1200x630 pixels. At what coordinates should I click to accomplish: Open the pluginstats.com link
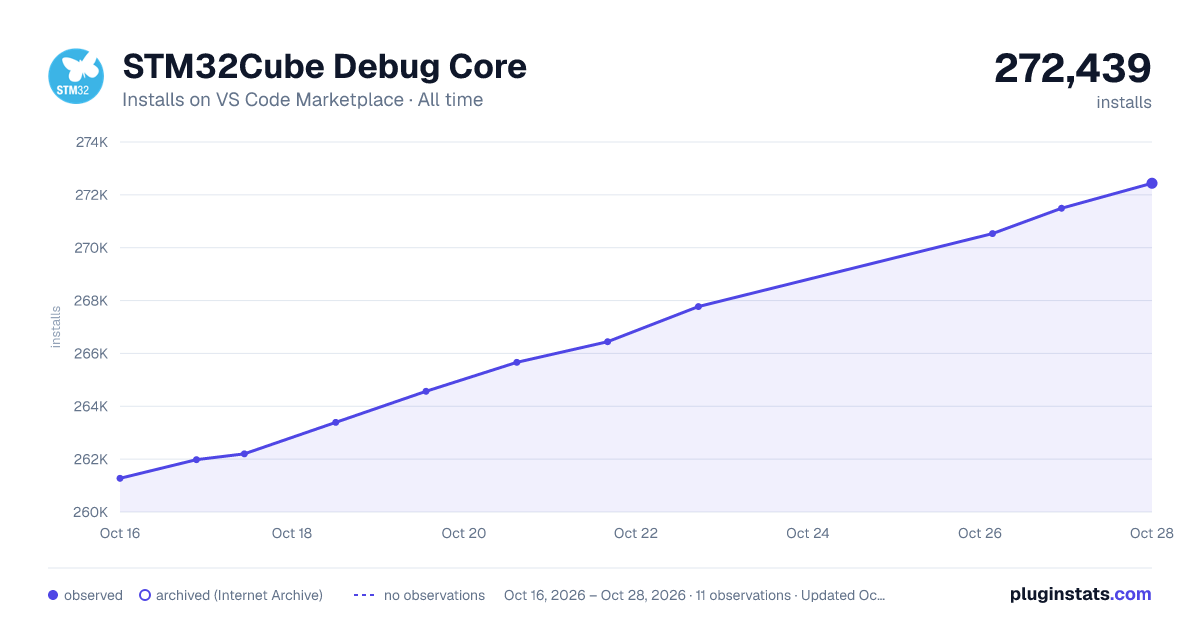[1081, 594]
